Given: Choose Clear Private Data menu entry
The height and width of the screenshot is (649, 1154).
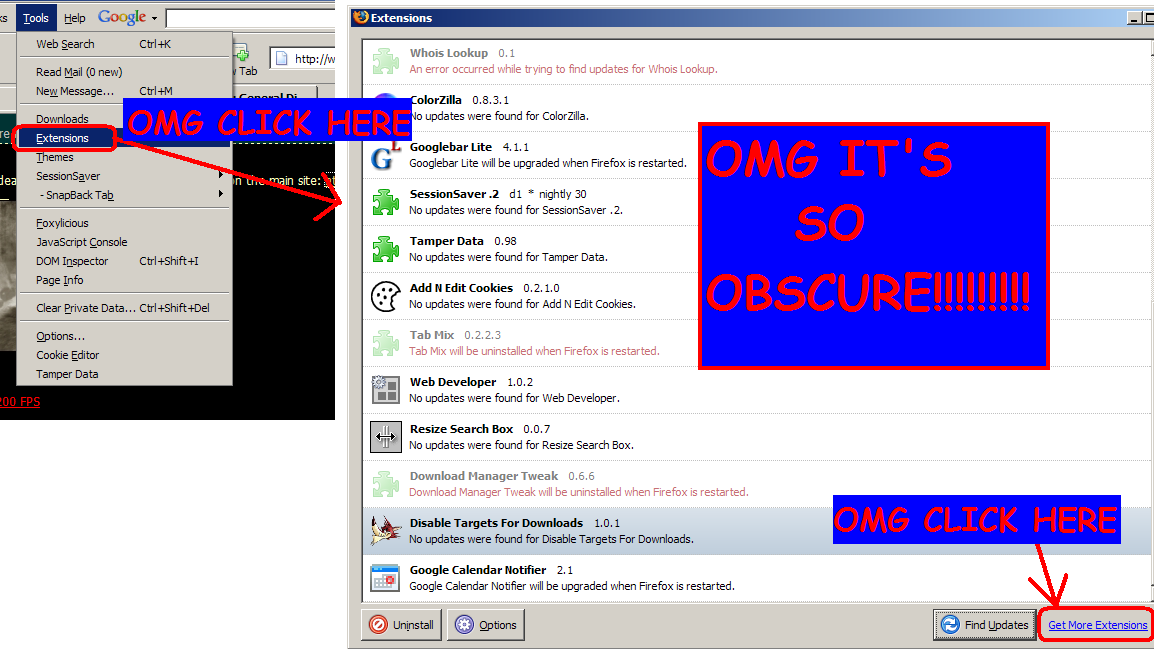Looking at the screenshot, I should tap(85, 308).
